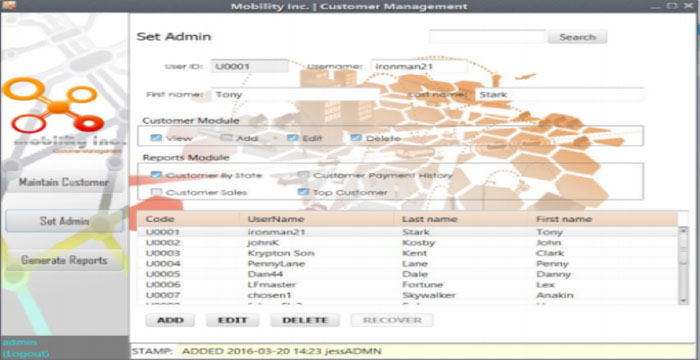The width and height of the screenshot is (700, 360).
Task: Click last name Skywalker in the table
Action: point(429,295)
